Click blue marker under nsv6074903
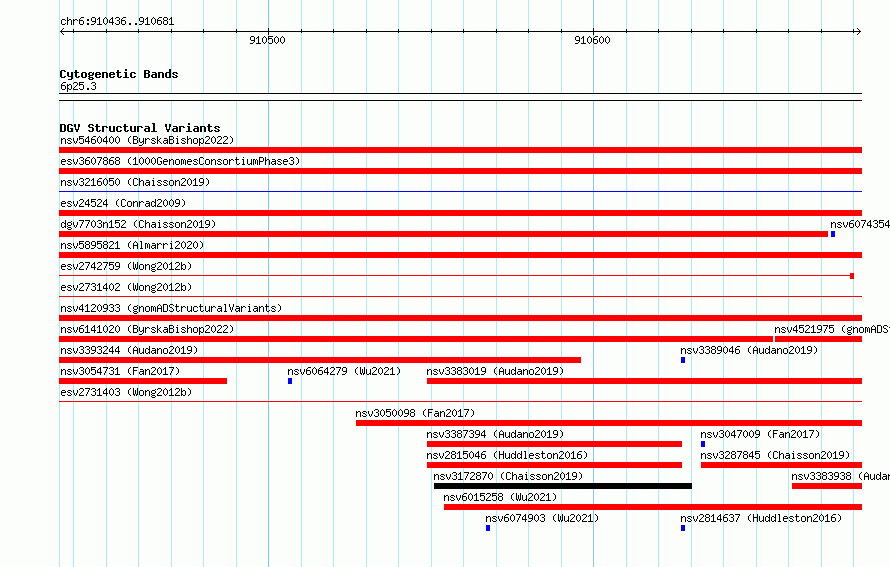 (488, 528)
